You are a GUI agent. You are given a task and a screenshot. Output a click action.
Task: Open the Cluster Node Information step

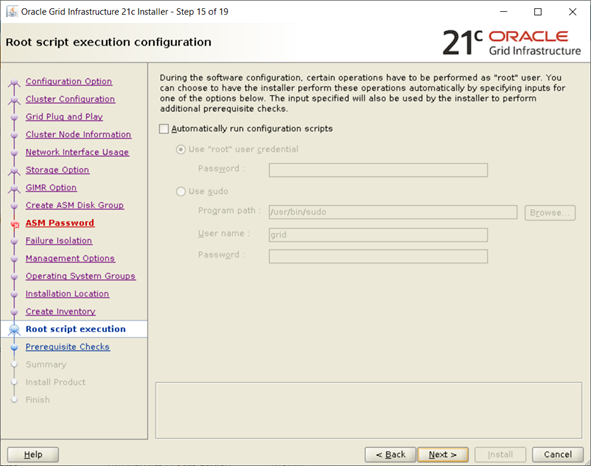point(78,135)
